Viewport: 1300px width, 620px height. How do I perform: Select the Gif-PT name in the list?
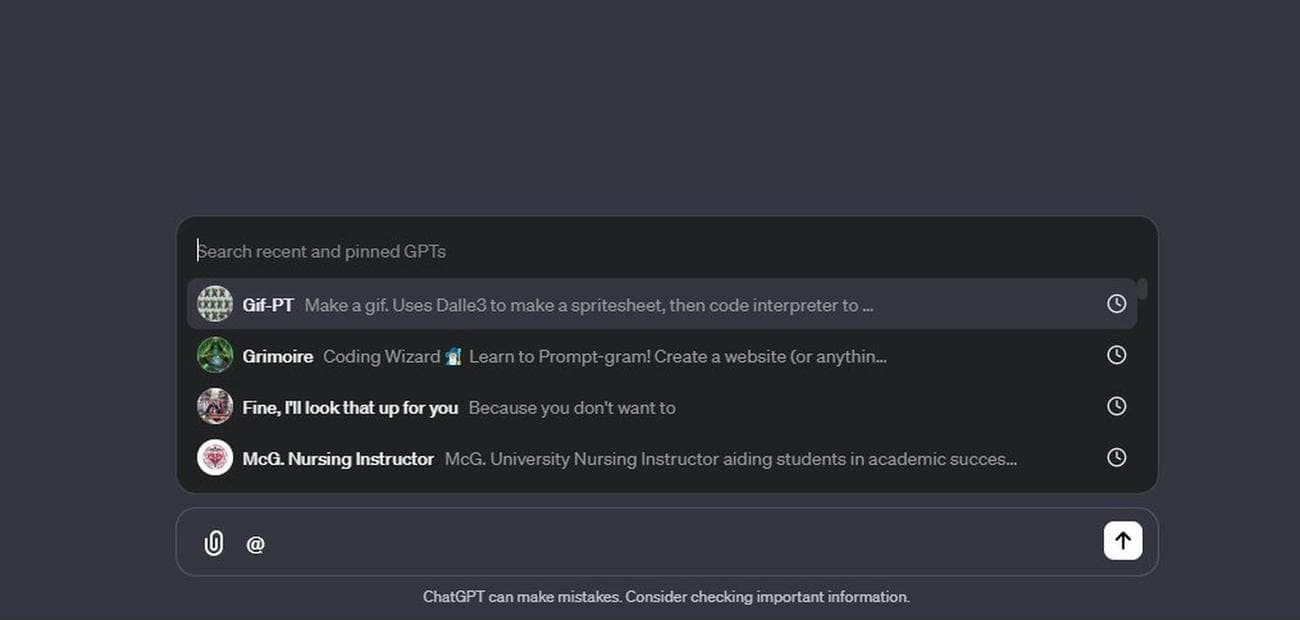pyautogui.click(x=268, y=305)
